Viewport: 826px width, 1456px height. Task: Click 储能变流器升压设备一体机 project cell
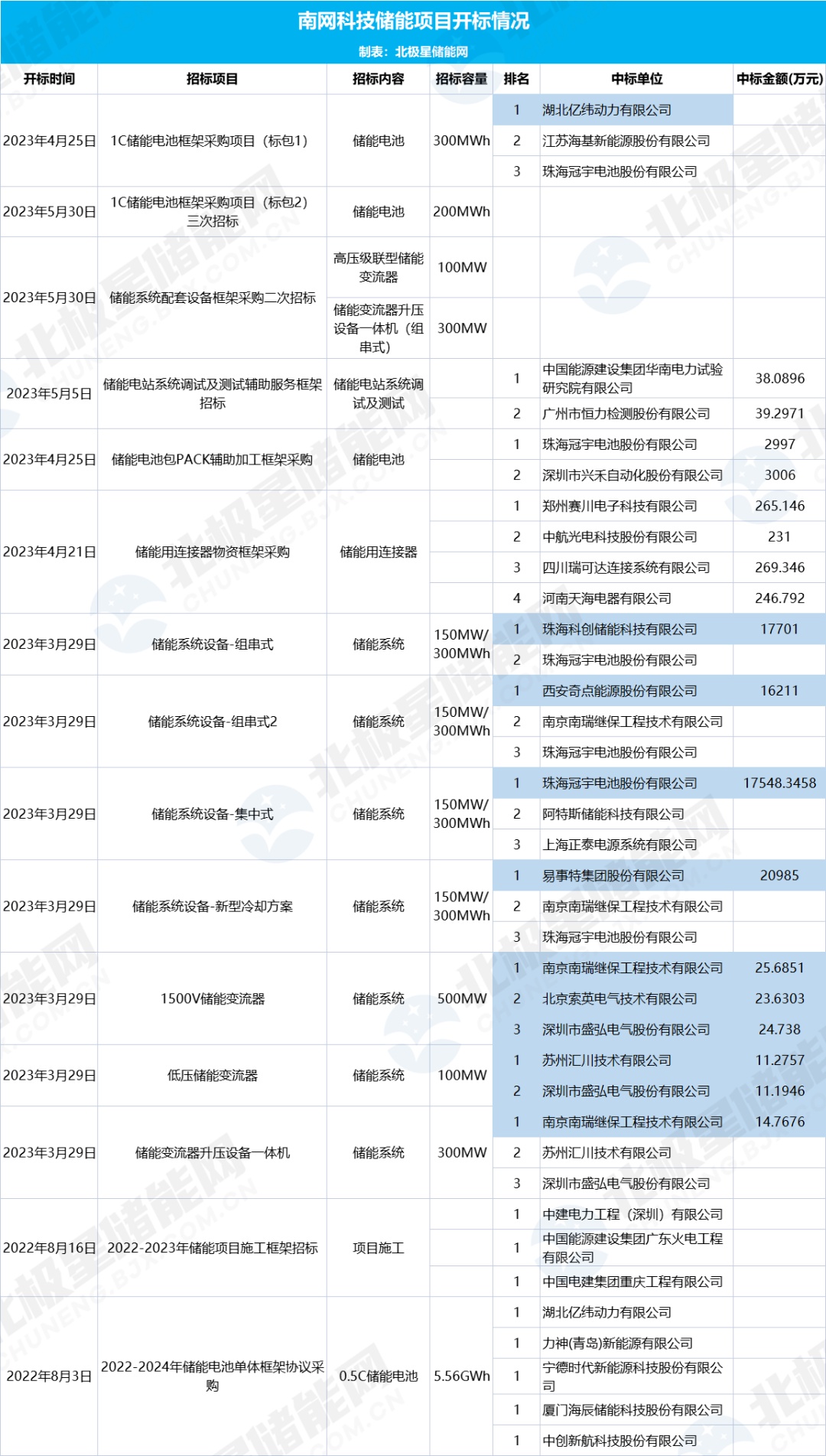click(x=212, y=1153)
